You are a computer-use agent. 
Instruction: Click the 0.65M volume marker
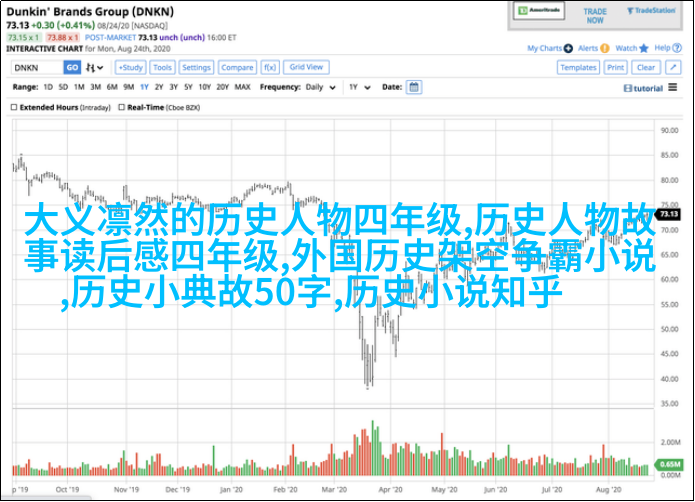pos(669,464)
